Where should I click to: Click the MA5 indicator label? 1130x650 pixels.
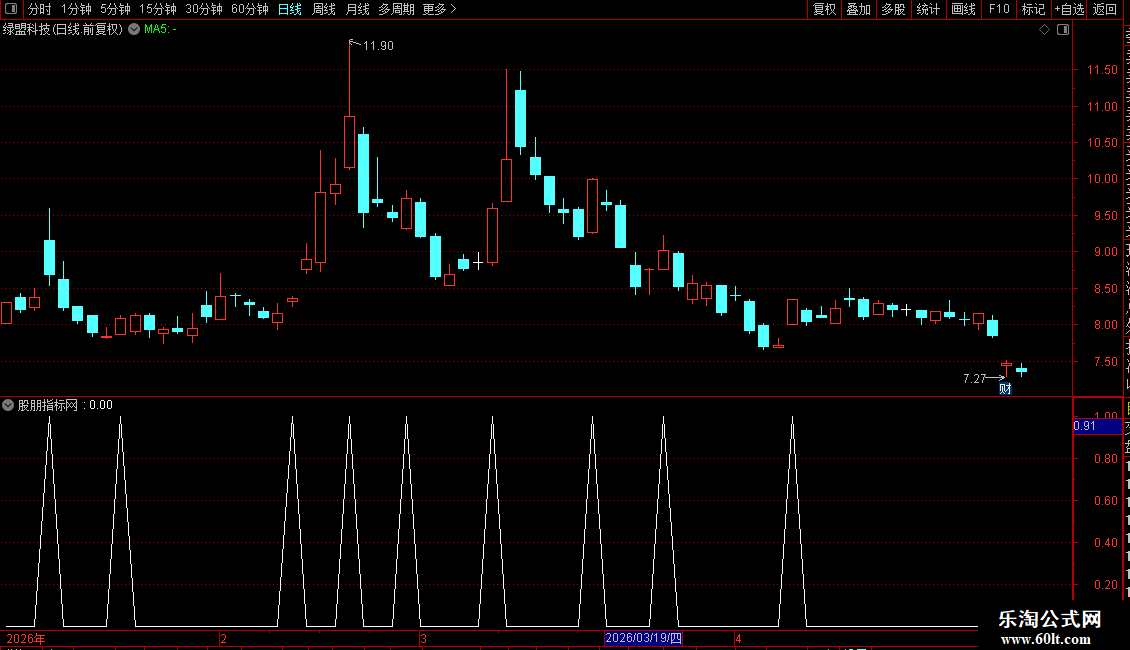(160, 30)
